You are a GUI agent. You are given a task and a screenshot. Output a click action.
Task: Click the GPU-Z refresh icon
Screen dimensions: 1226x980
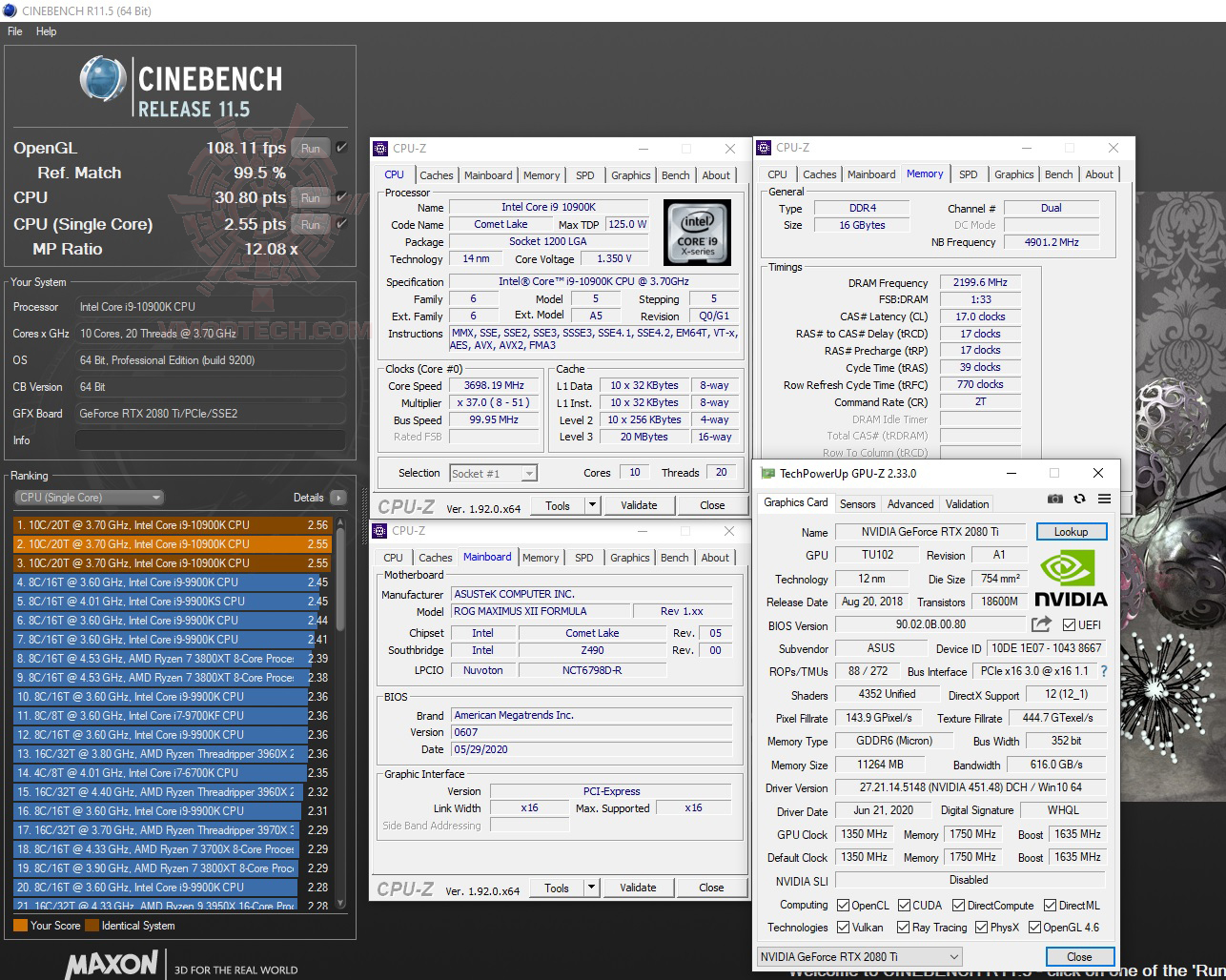point(1079,499)
